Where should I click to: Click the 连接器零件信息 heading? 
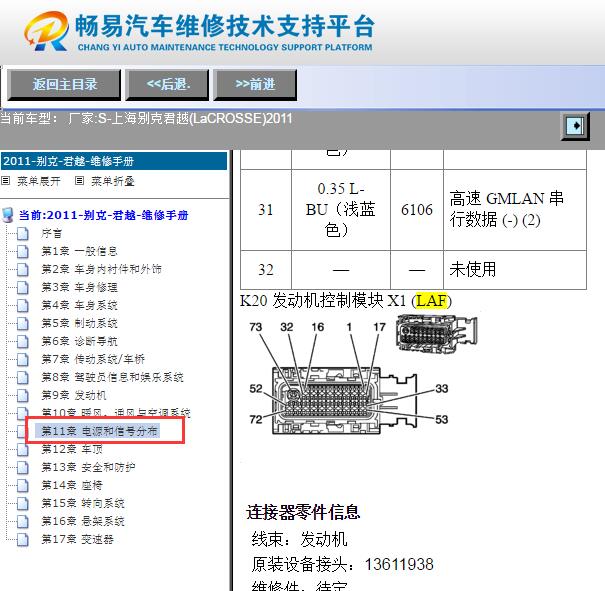(x=303, y=512)
